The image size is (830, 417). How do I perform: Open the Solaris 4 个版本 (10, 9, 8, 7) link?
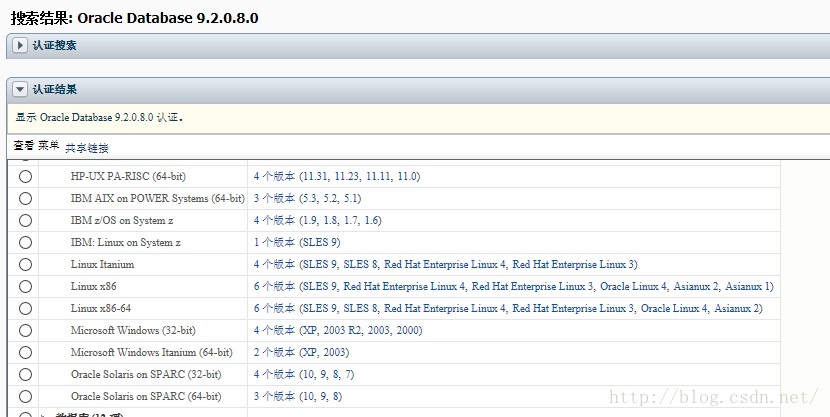point(304,374)
